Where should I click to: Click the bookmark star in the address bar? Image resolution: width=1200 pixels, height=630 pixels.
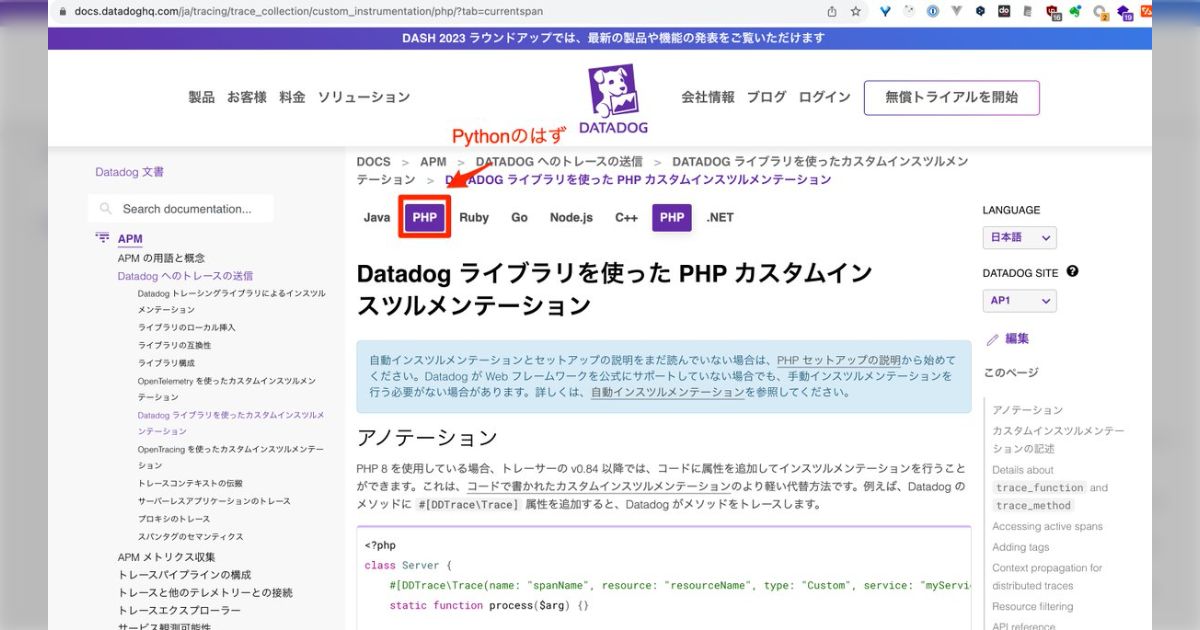(856, 11)
